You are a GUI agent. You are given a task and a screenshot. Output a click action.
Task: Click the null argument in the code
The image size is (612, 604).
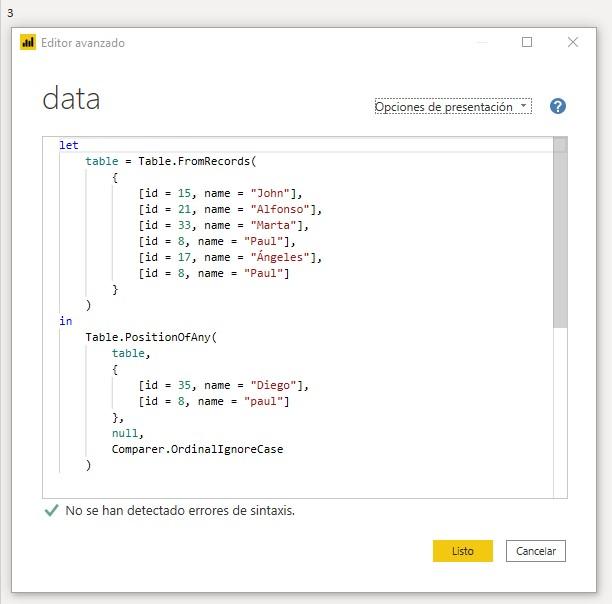[125, 433]
